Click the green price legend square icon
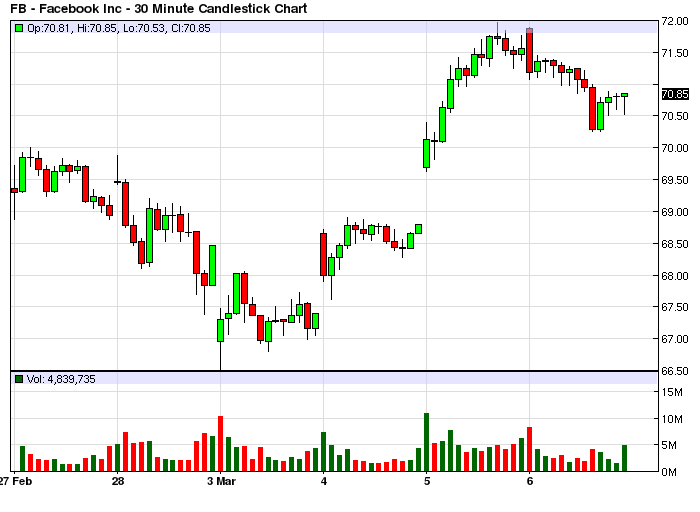The image size is (700, 512). pyautogui.click(x=19, y=28)
